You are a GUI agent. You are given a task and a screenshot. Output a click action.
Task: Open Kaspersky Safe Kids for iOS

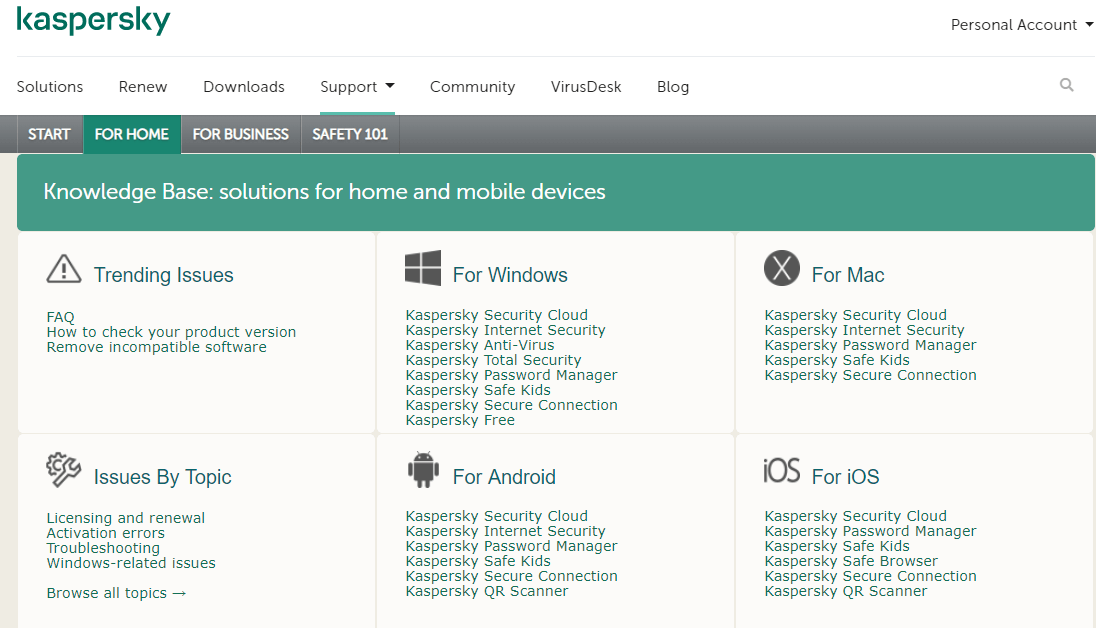point(837,546)
